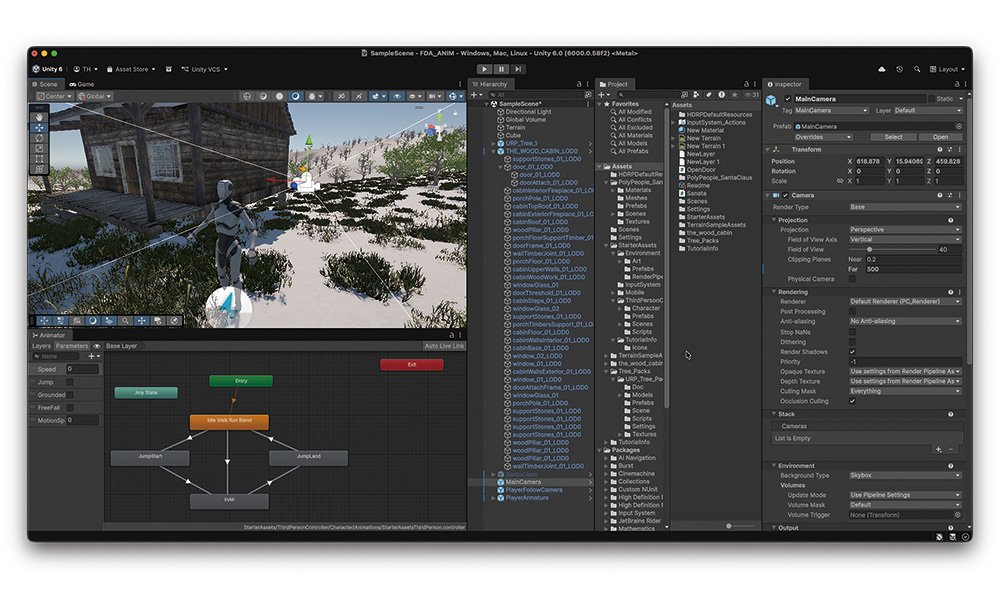Click the Project add (+) button
Viewport: 1000px width, 606px height.
pos(603,94)
